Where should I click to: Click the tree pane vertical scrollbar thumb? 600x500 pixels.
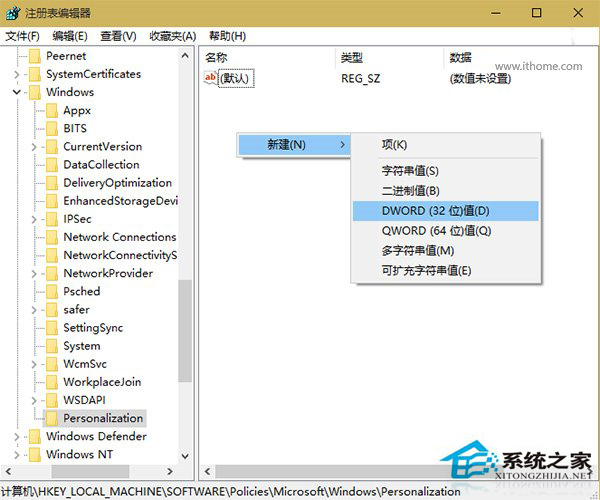185,331
